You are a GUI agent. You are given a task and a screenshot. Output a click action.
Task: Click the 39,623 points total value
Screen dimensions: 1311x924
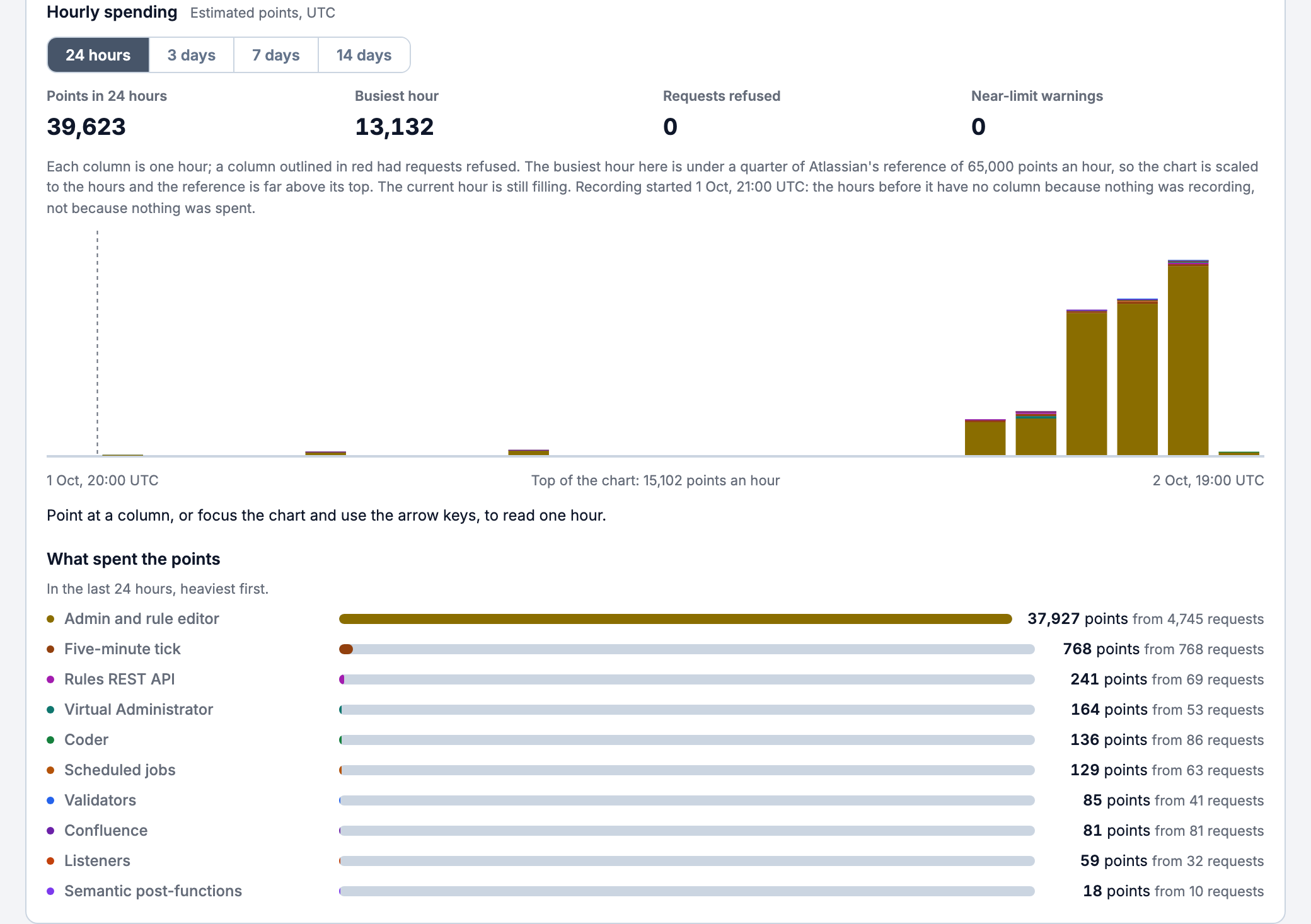point(86,127)
